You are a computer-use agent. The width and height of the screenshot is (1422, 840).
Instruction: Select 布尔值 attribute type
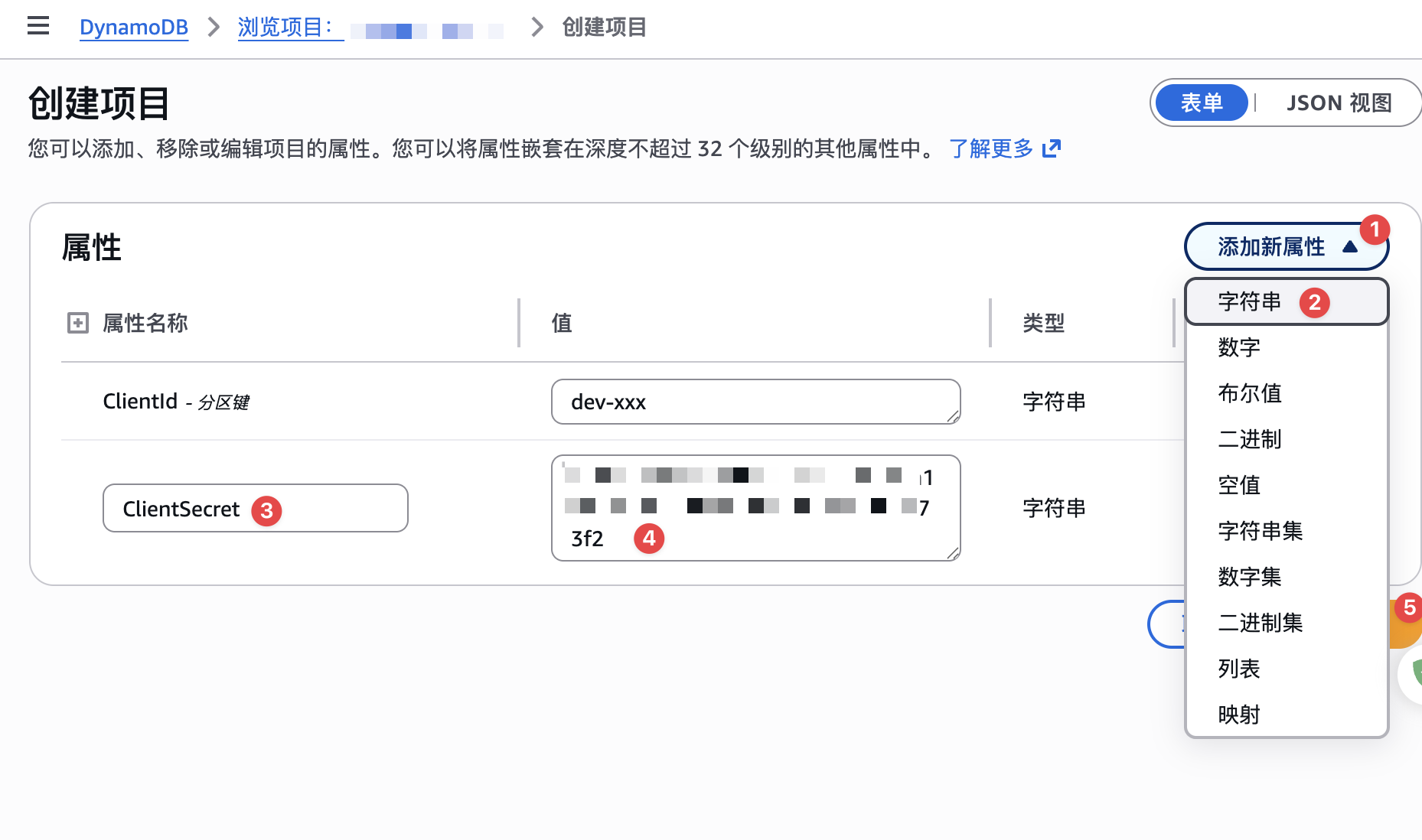coord(1249,393)
